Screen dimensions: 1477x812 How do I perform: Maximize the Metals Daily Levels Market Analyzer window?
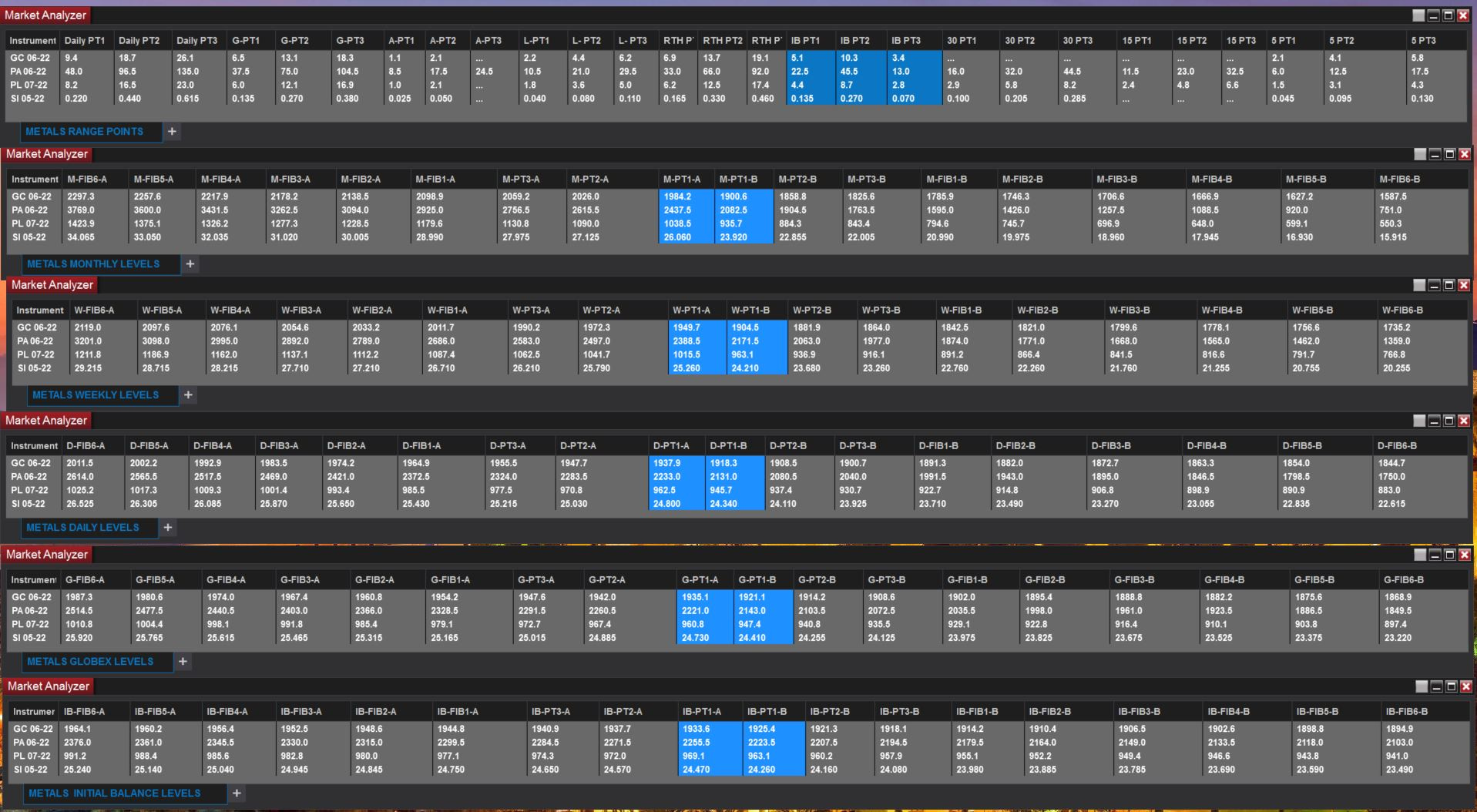pyautogui.click(x=1448, y=421)
